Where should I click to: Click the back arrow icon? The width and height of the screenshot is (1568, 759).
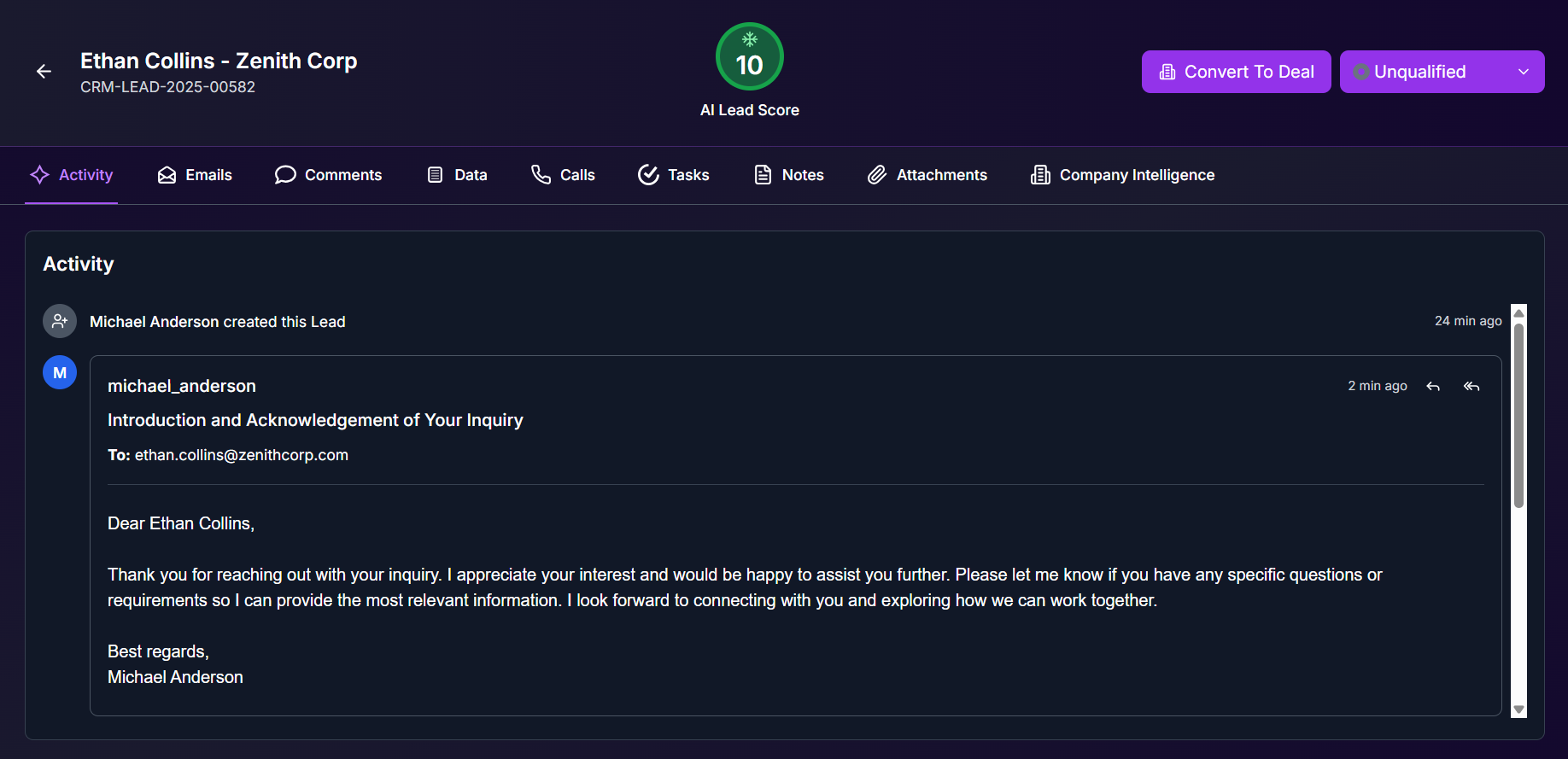tap(44, 72)
